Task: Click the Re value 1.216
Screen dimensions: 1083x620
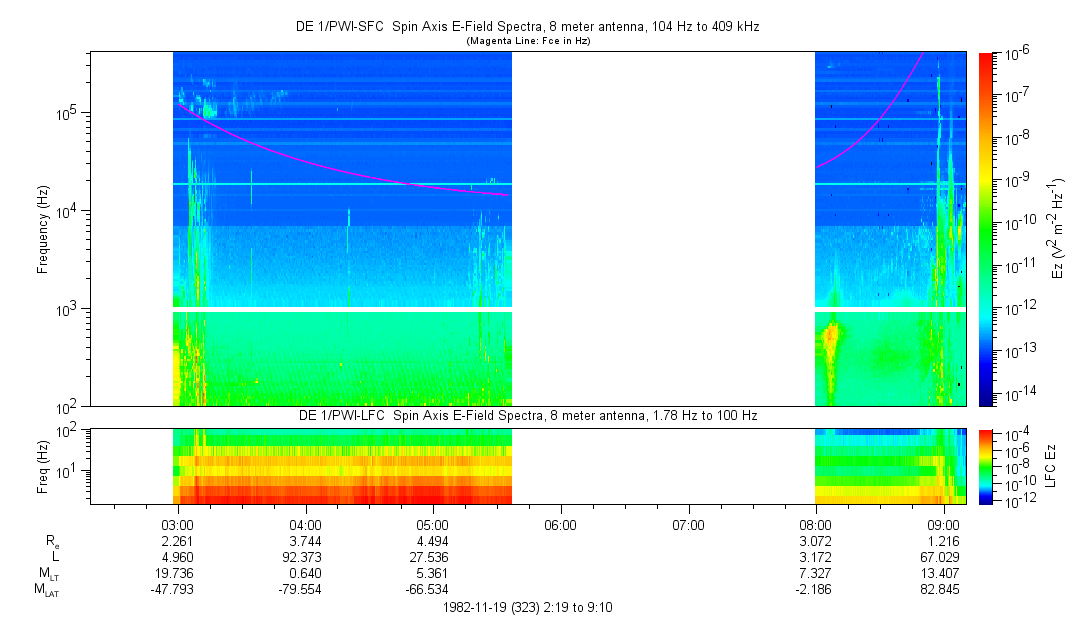Action: tap(943, 541)
